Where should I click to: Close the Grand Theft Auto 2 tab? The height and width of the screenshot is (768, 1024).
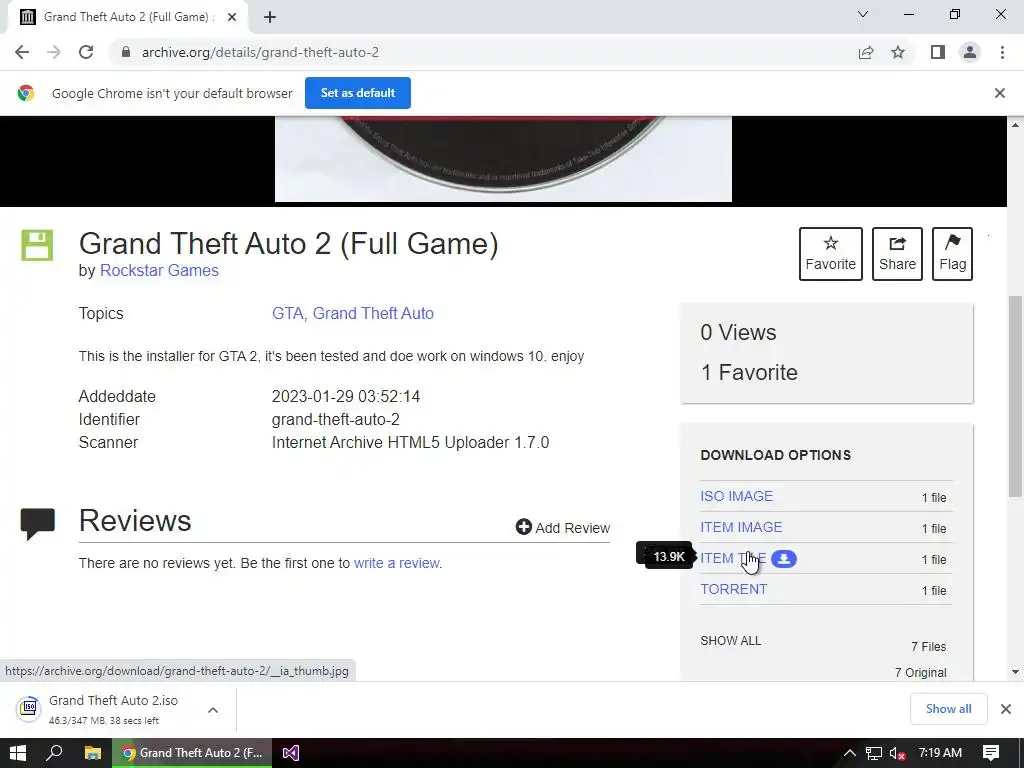pyautogui.click(x=232, y=17)
